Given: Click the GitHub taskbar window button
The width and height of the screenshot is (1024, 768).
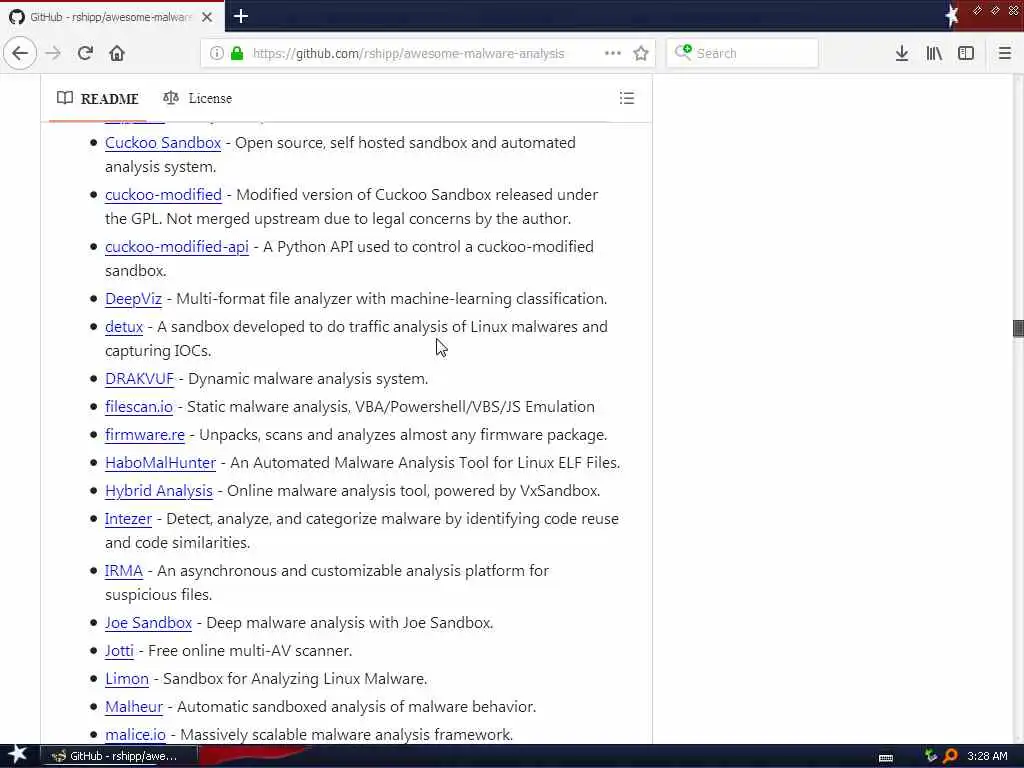Looking at the screenshot, I should click(120, 756).
